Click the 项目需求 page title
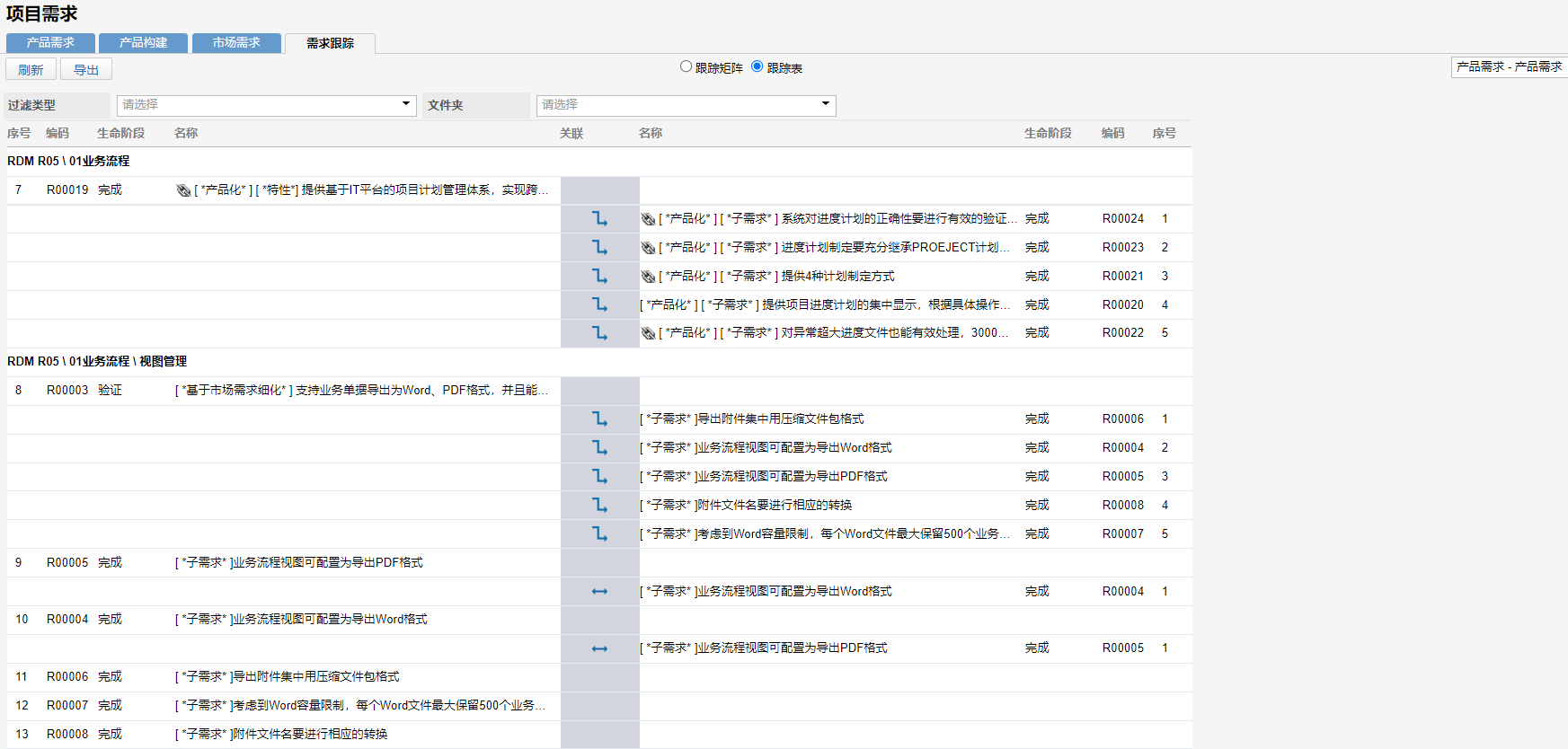1568x749 pixels. tap(42, 14)
